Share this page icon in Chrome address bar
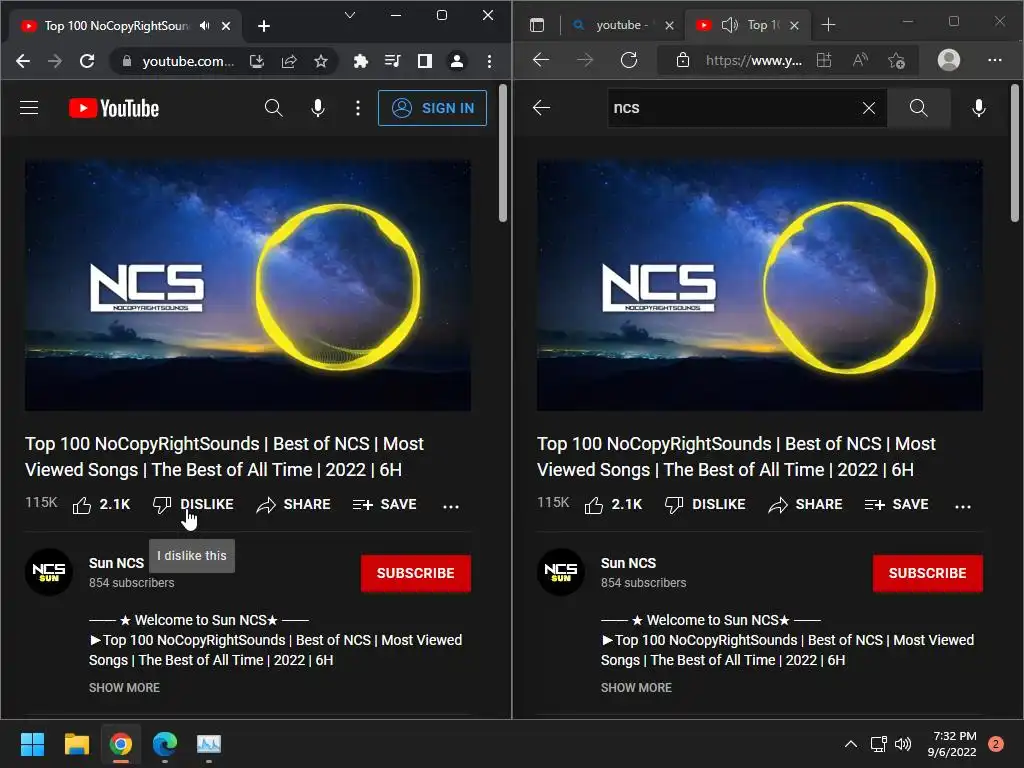1024x768 pixels. click(x=289, y=61)
